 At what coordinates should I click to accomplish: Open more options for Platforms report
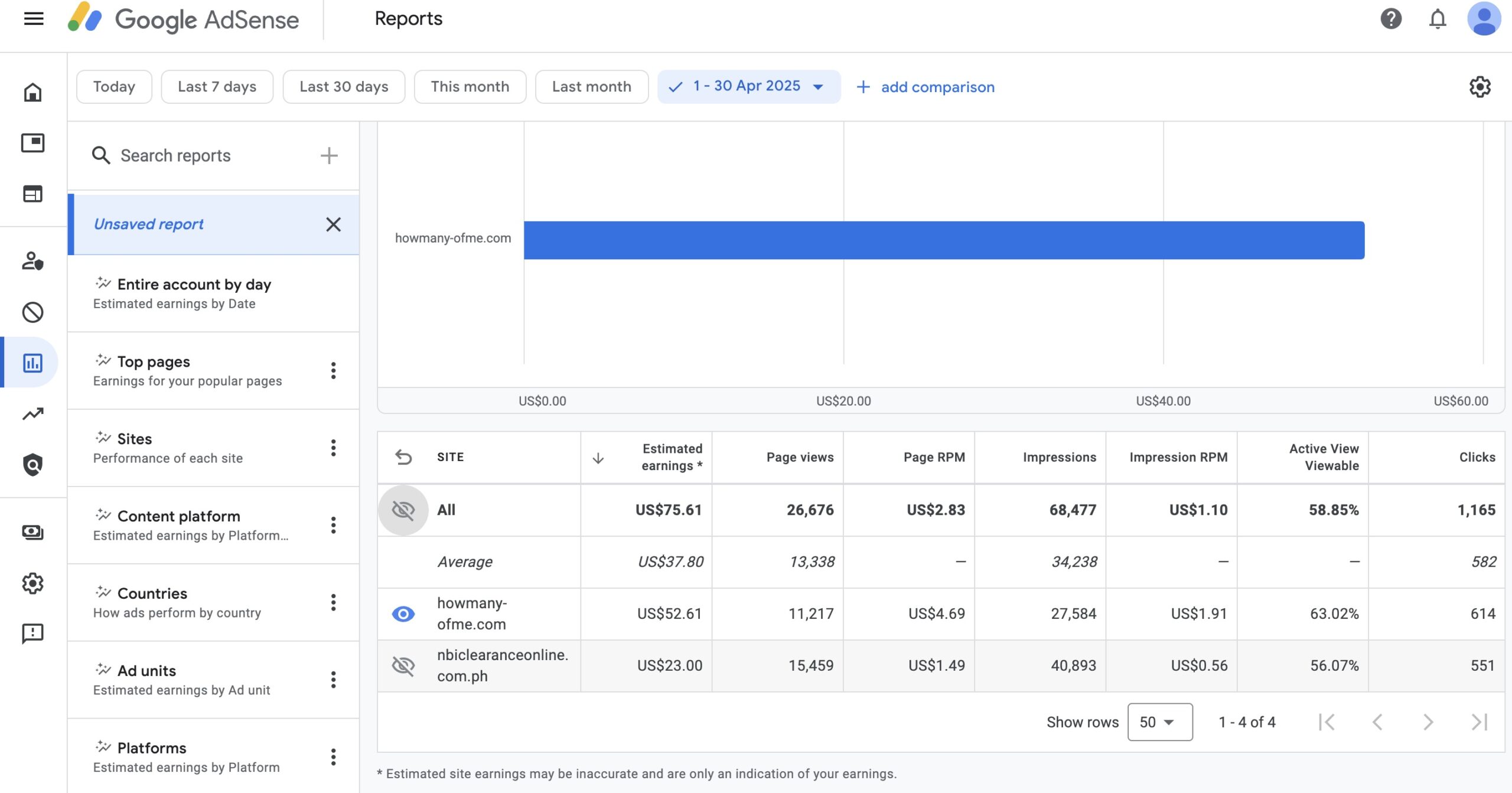tap(333, 757)
